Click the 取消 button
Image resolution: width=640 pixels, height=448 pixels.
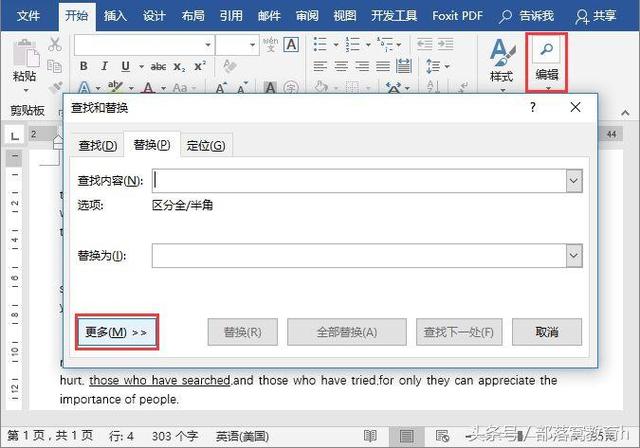pos(547,332)
